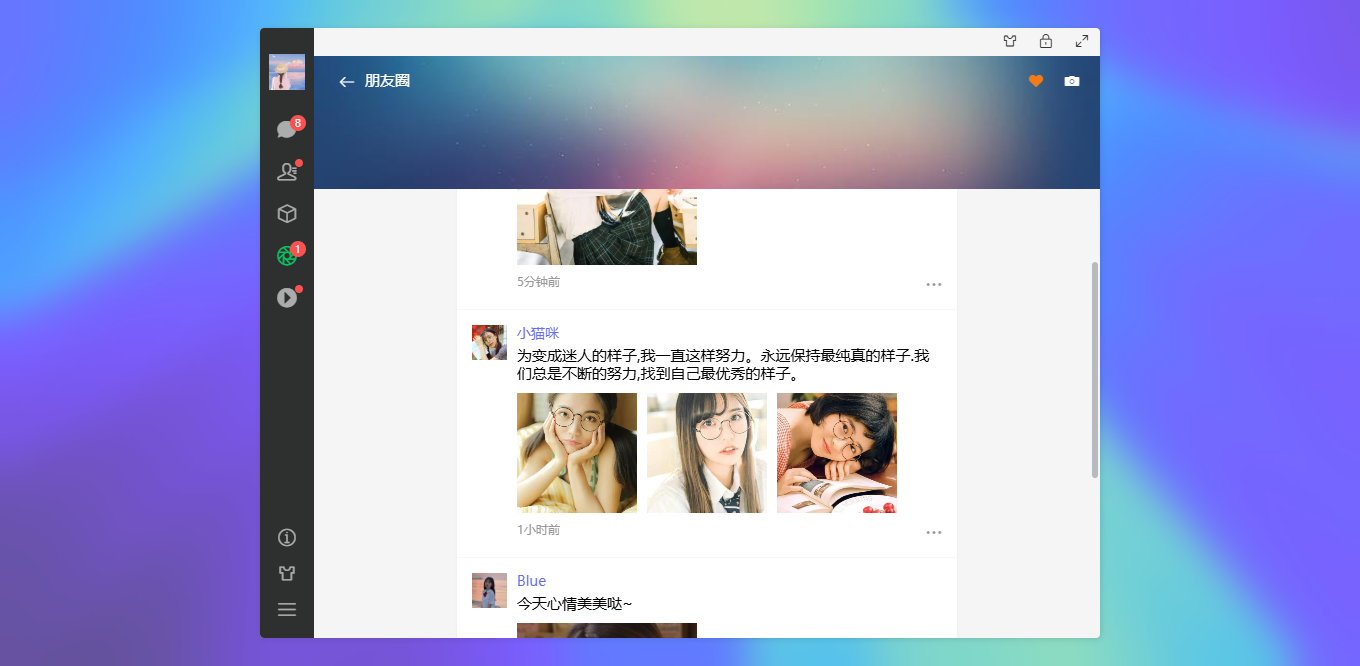The image size is (1360, 666).
Task: View the first glasses-girl photo thumbnail
Action: coord(576,452)
